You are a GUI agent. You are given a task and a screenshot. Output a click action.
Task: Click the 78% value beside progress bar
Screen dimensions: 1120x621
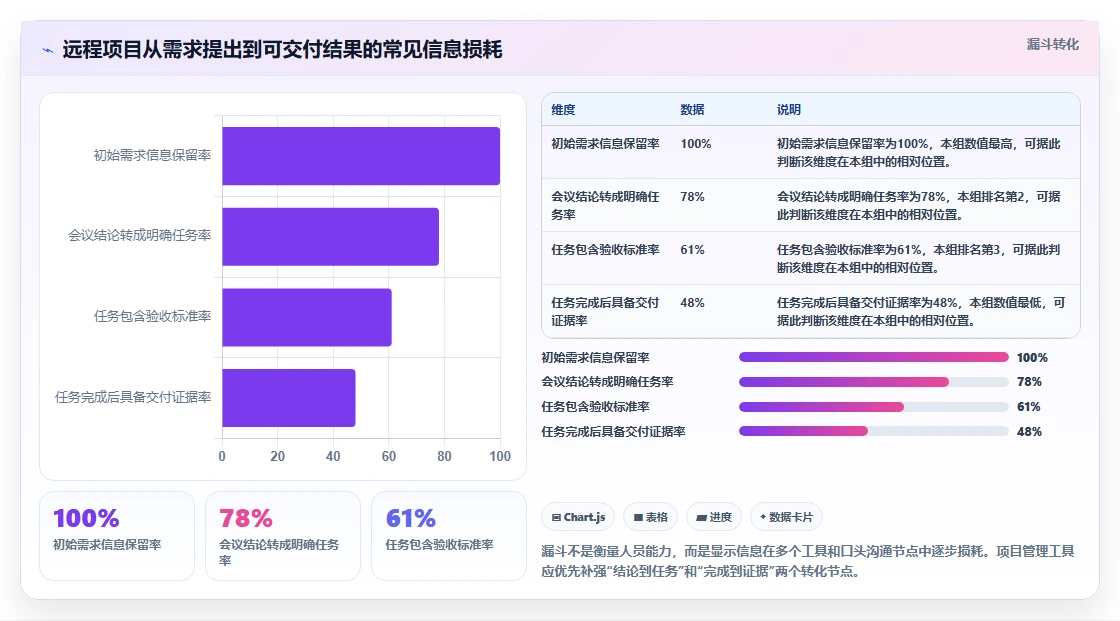point(1029,382)
